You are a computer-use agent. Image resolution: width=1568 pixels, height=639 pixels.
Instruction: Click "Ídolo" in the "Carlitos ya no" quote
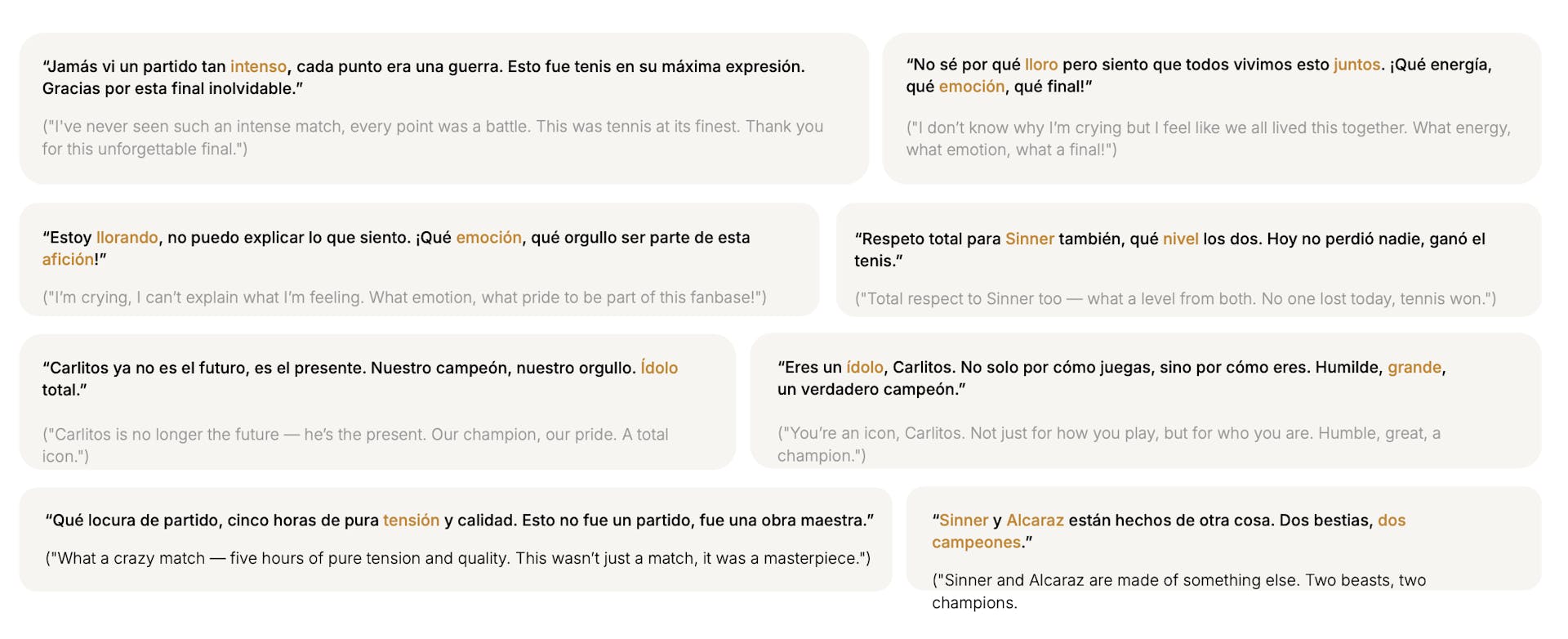[659, 369]
